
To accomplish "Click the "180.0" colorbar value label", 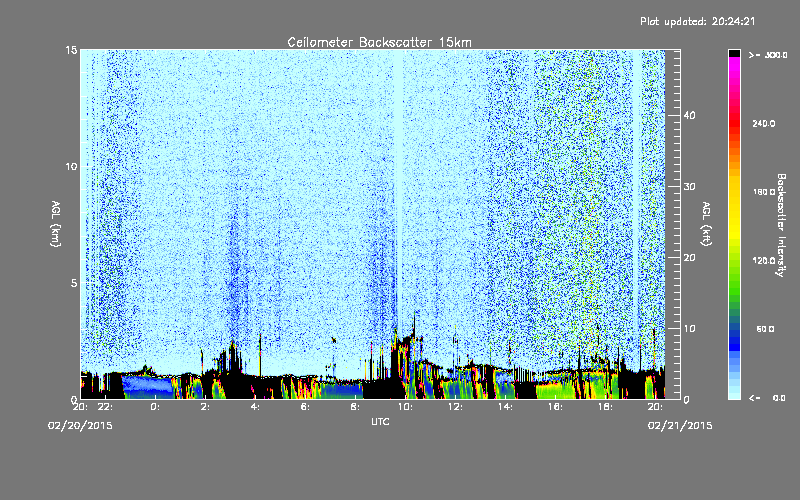I will pos(764,192).
